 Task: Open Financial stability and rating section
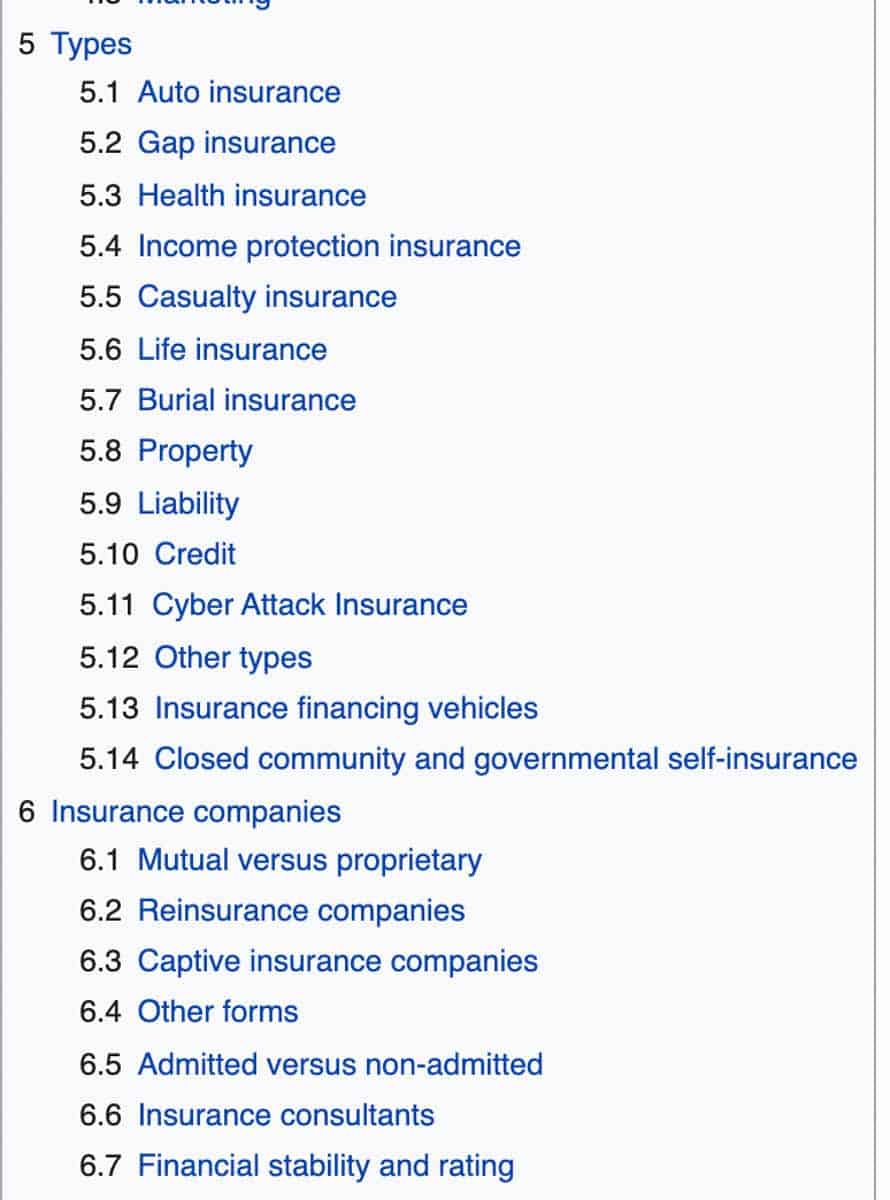[325, 1166]
